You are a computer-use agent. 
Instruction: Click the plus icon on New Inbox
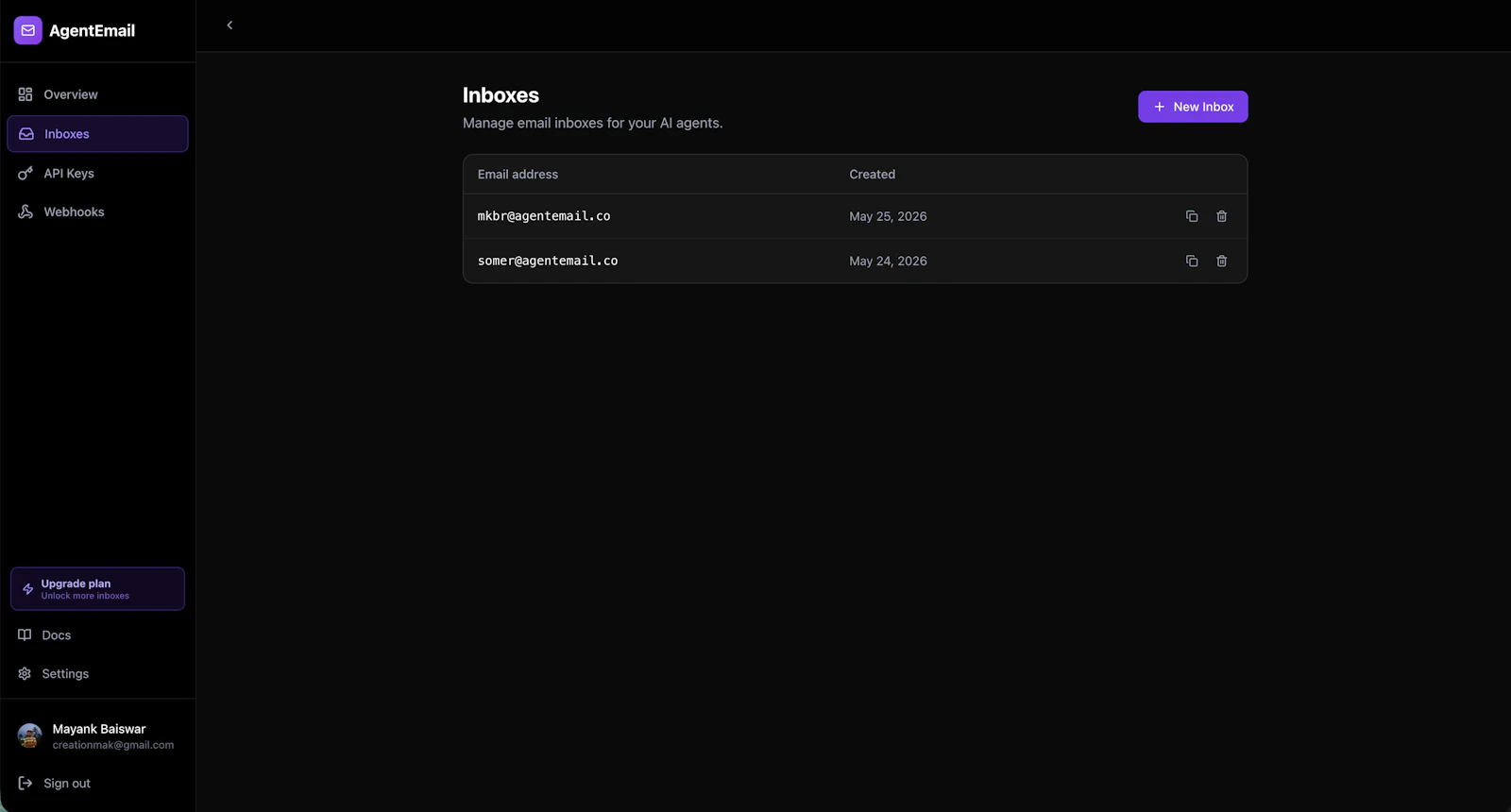click(x=1160, y=107)
